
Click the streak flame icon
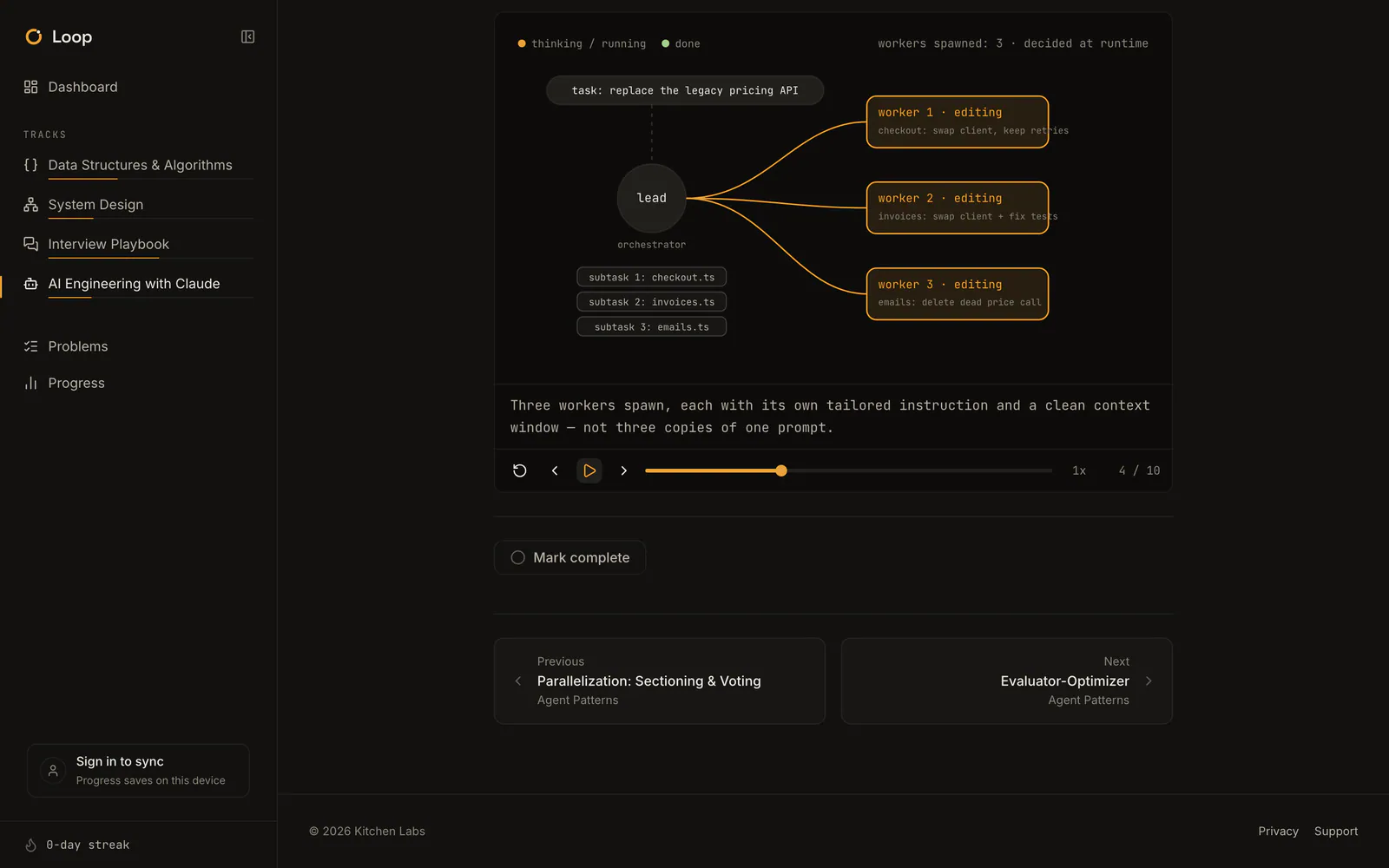pyautogui.click(x=31, y=845)
